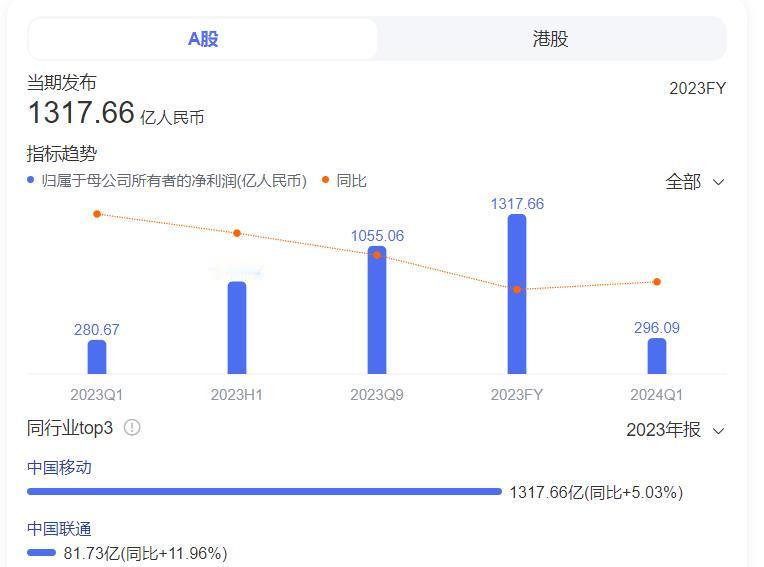This screenshot has height=567, width=764.
Task: Select the 2023H1 bar in the chart
Action: (x=237, y=328)
